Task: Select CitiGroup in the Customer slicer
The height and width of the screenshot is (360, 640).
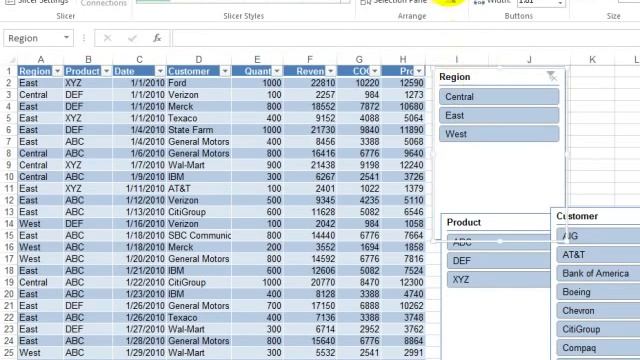Action: pos(598,329)
